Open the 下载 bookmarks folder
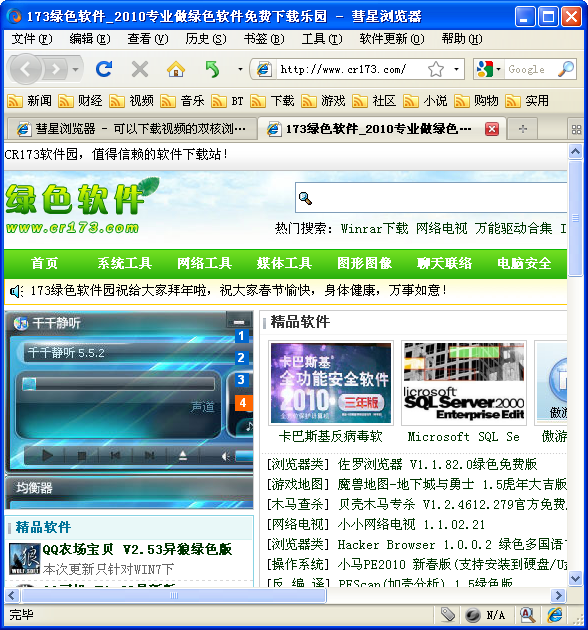The height and width of the screenshot is (630, 588). [272, 101]
